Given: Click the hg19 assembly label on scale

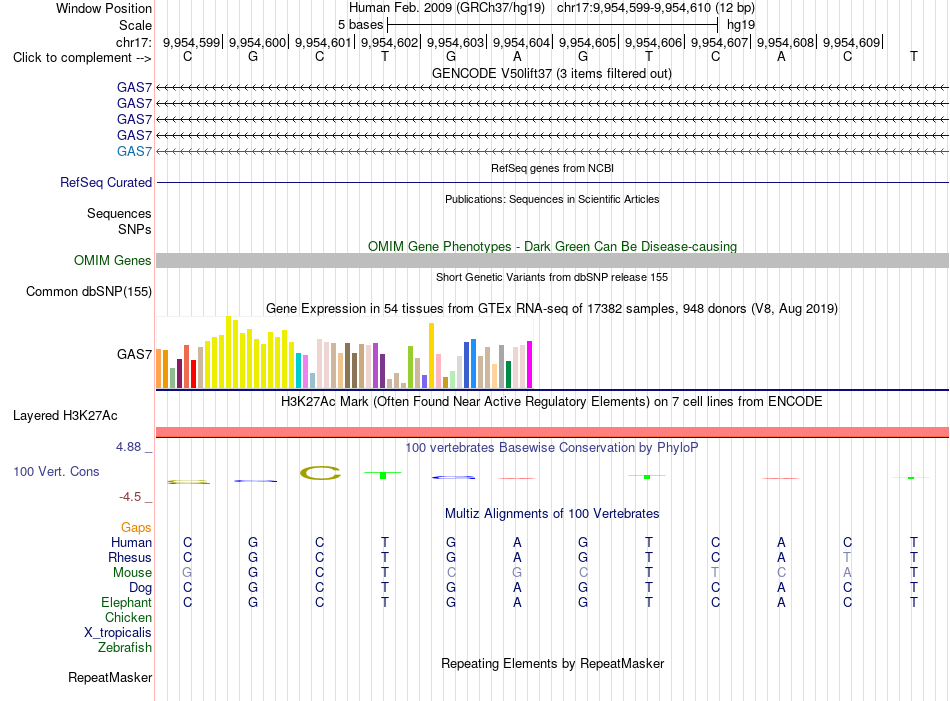Looking at the screenshot, I should (x=740, y=25).
